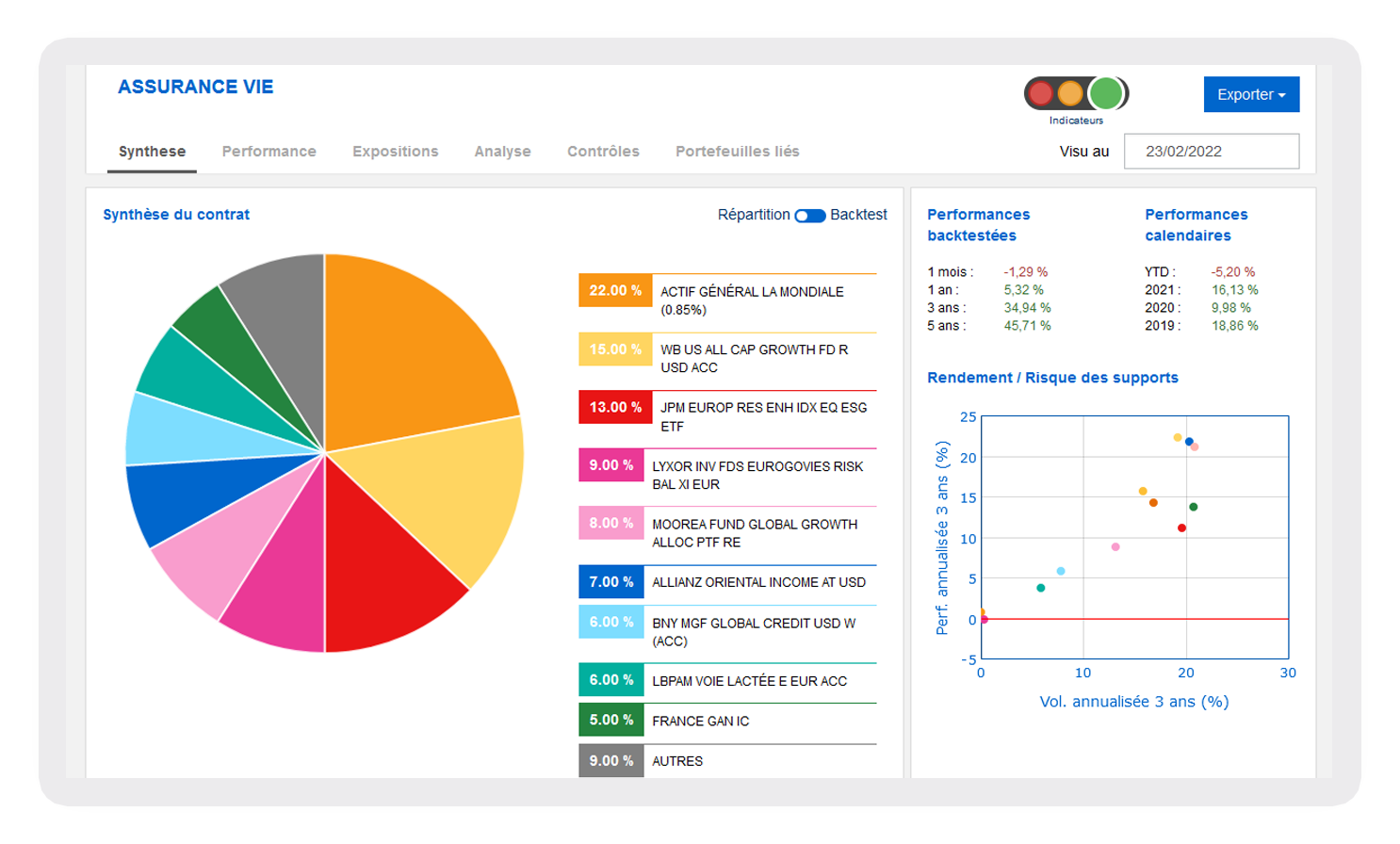This screenshot has width=1400, height=844.
Task: Open the Performance tab
Action: (269, 152)
